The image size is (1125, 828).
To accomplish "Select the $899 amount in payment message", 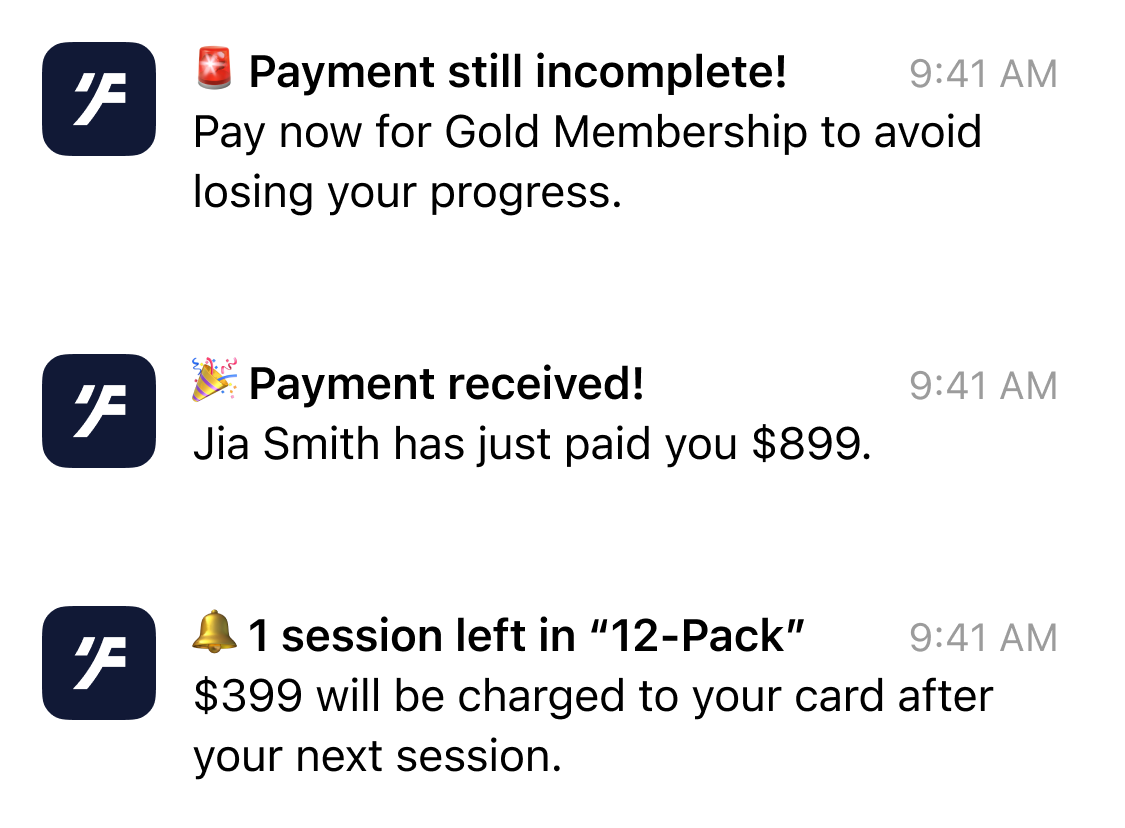I will pyautogui.click(x=806, y=443).
